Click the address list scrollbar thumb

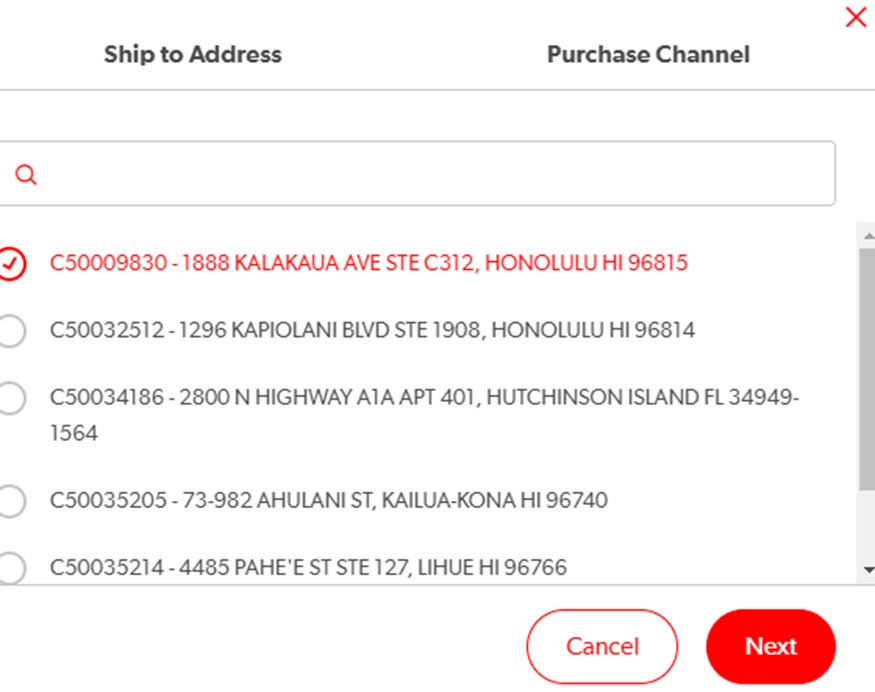[x=866, y=370]
